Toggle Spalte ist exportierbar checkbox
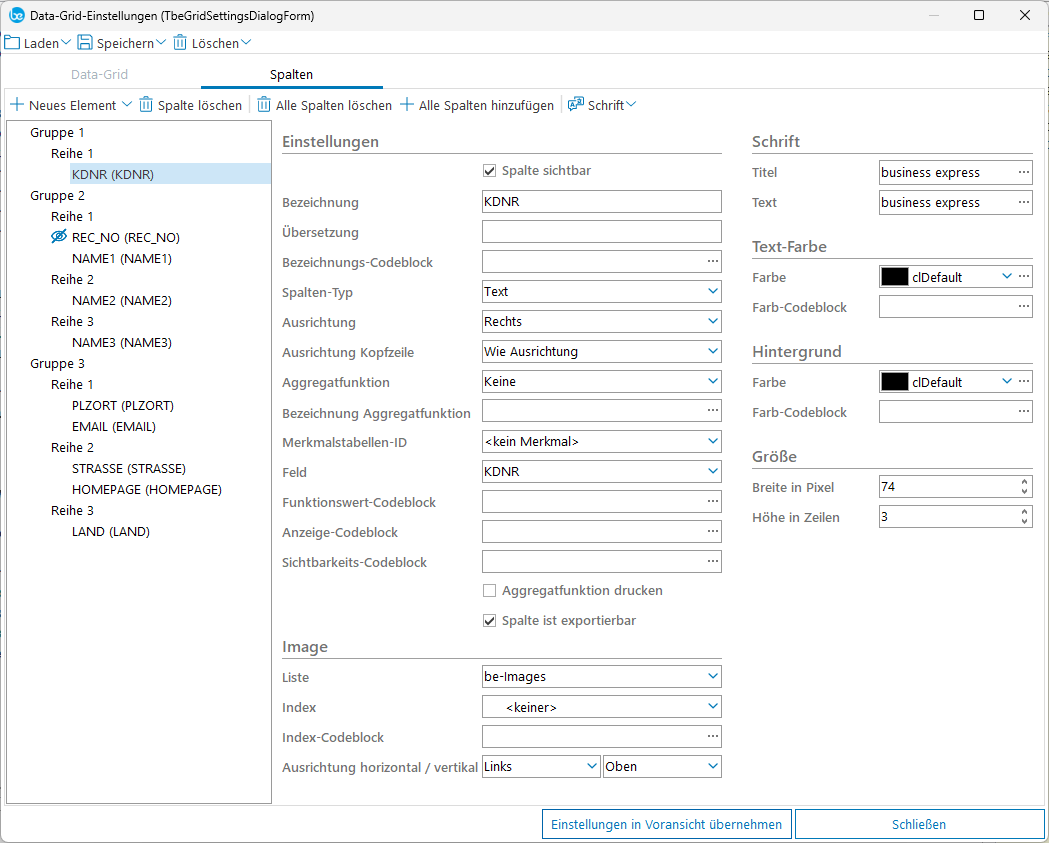Image resolution: width=1049 pixels, height=843 pixels. pyautogui.click(x=490, y=621)
